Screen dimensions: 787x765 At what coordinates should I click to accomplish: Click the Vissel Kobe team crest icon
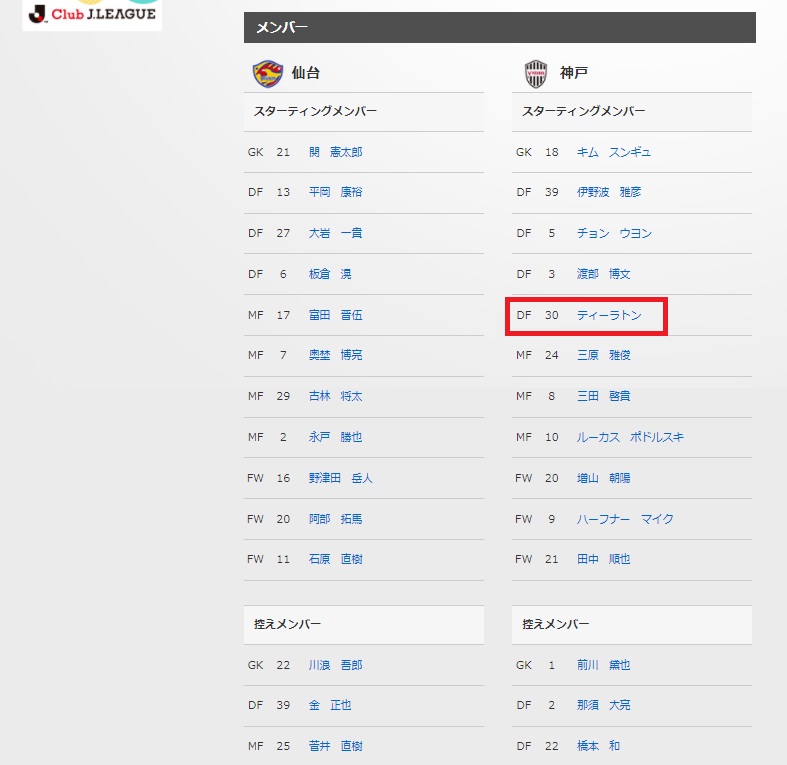click(x=536, y=74)
